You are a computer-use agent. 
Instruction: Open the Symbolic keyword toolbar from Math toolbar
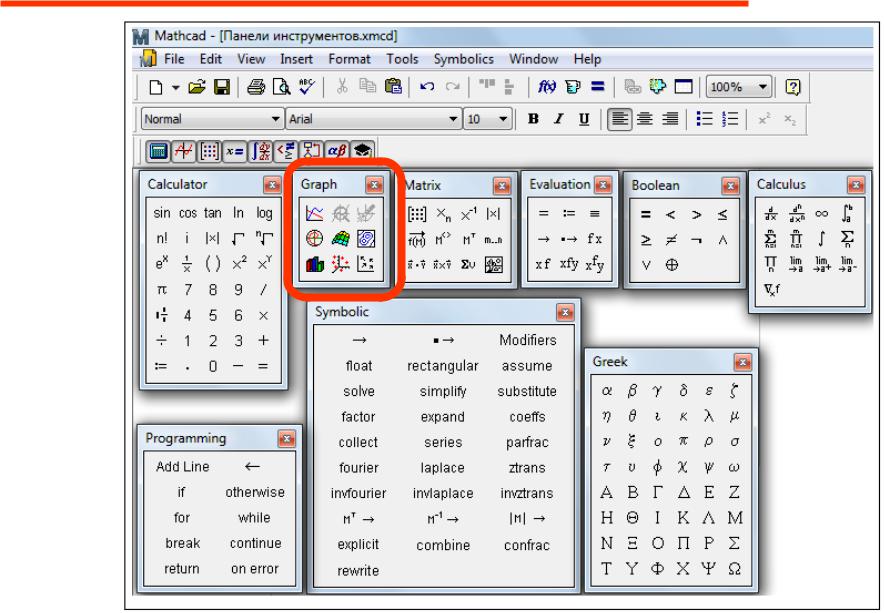coord(363,151)
